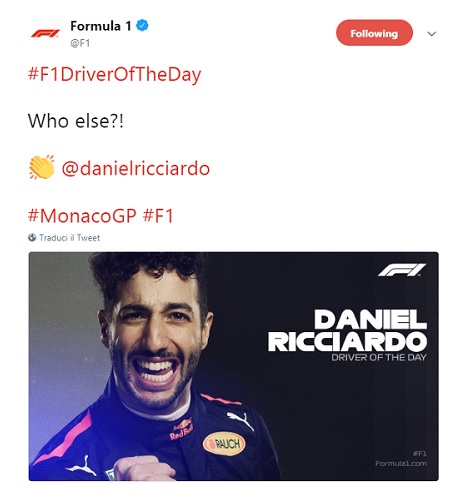Click the blue verified badge icon

pos(143,26)
